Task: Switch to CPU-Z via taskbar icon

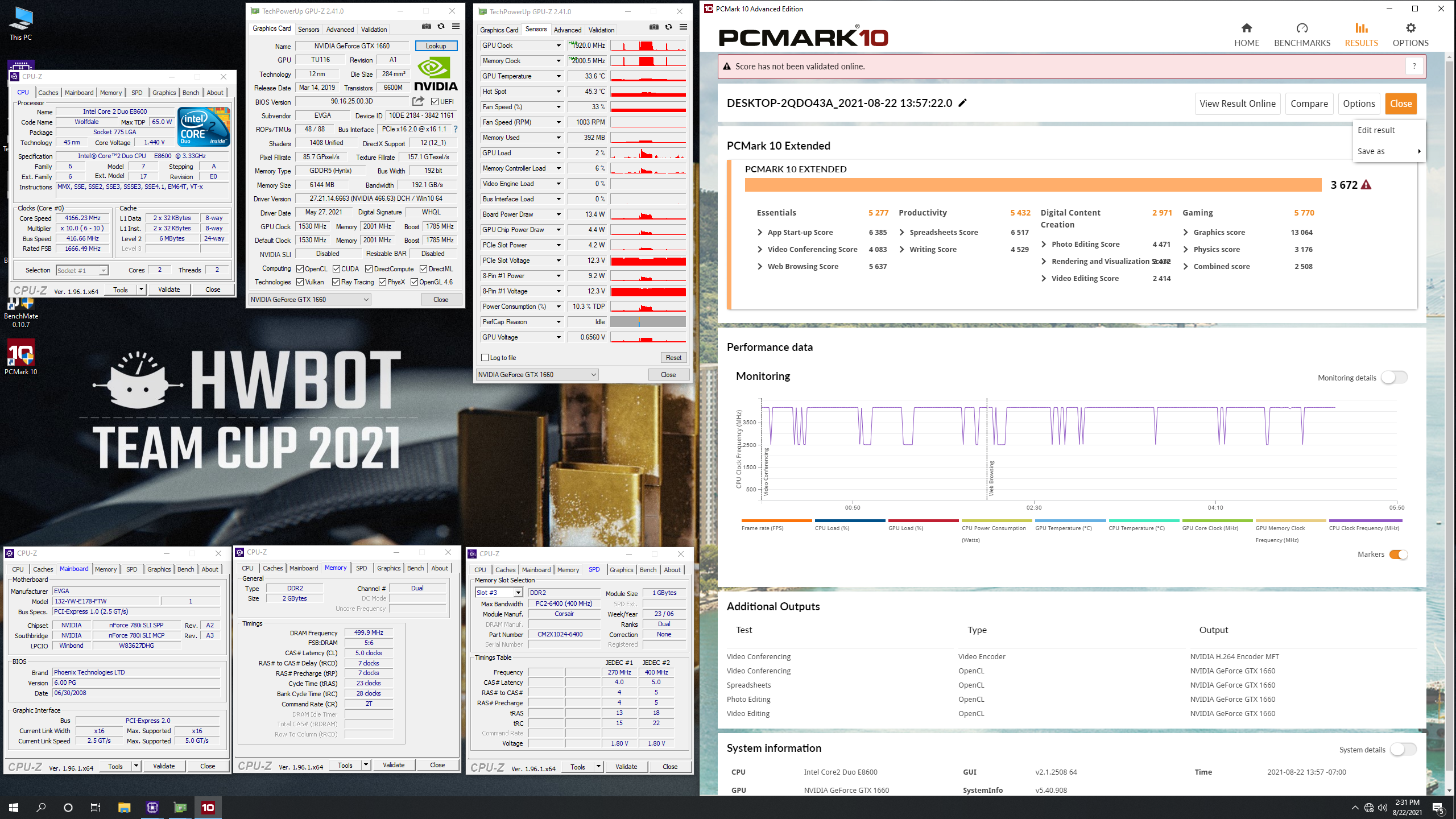Action: tap(152, 807)
